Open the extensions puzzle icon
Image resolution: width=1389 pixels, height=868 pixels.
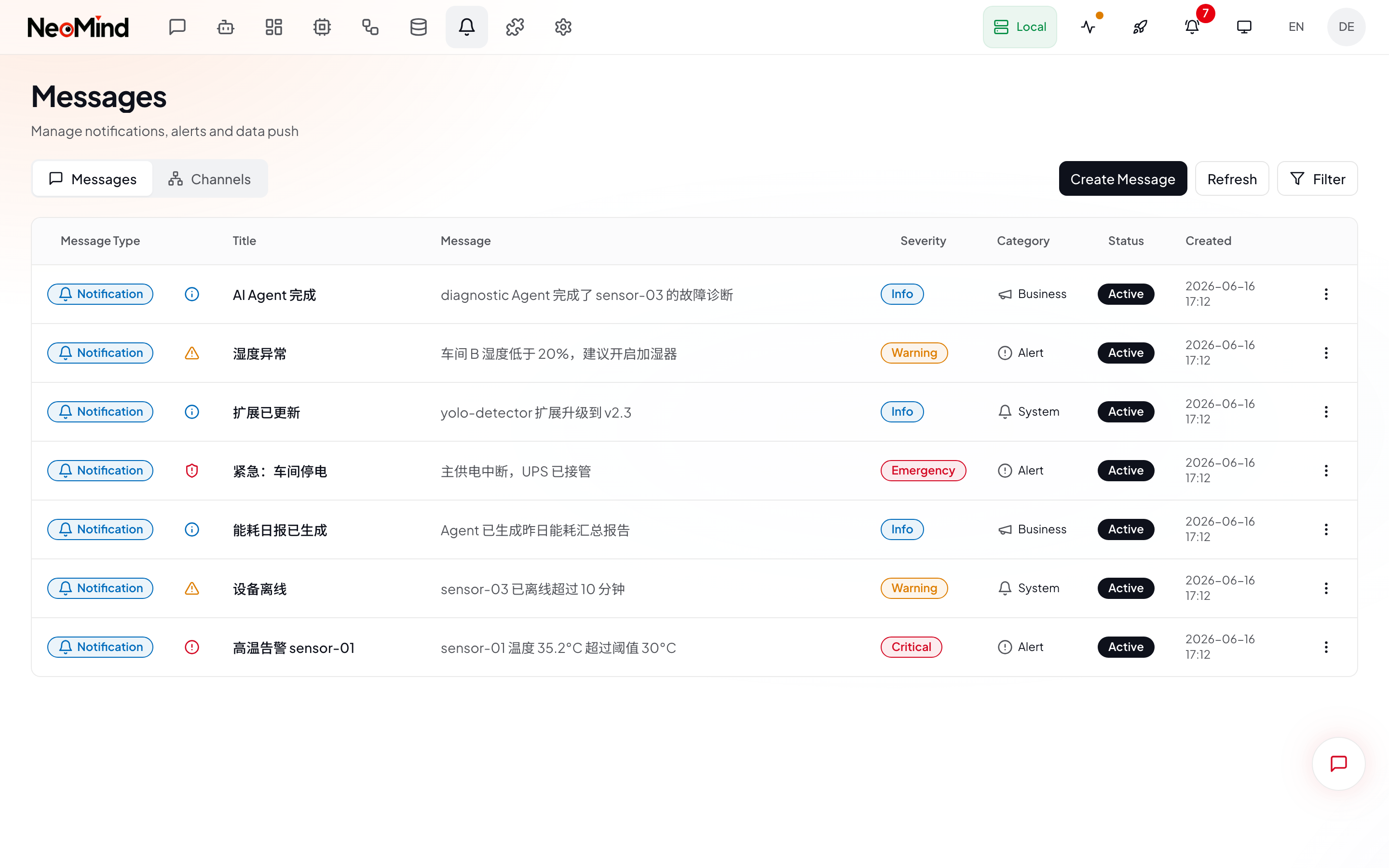(x=515, y=27)
